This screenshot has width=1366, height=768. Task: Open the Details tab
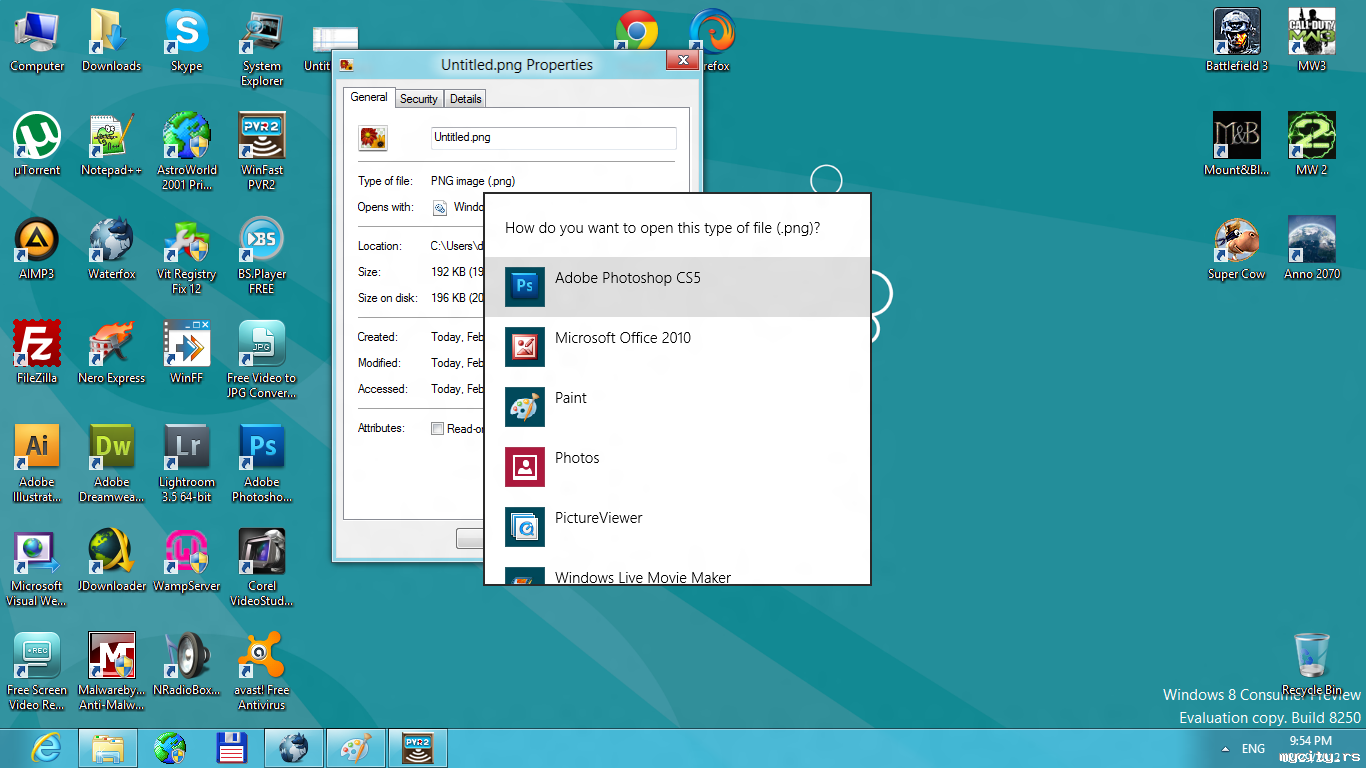click(x=465, y=99)
